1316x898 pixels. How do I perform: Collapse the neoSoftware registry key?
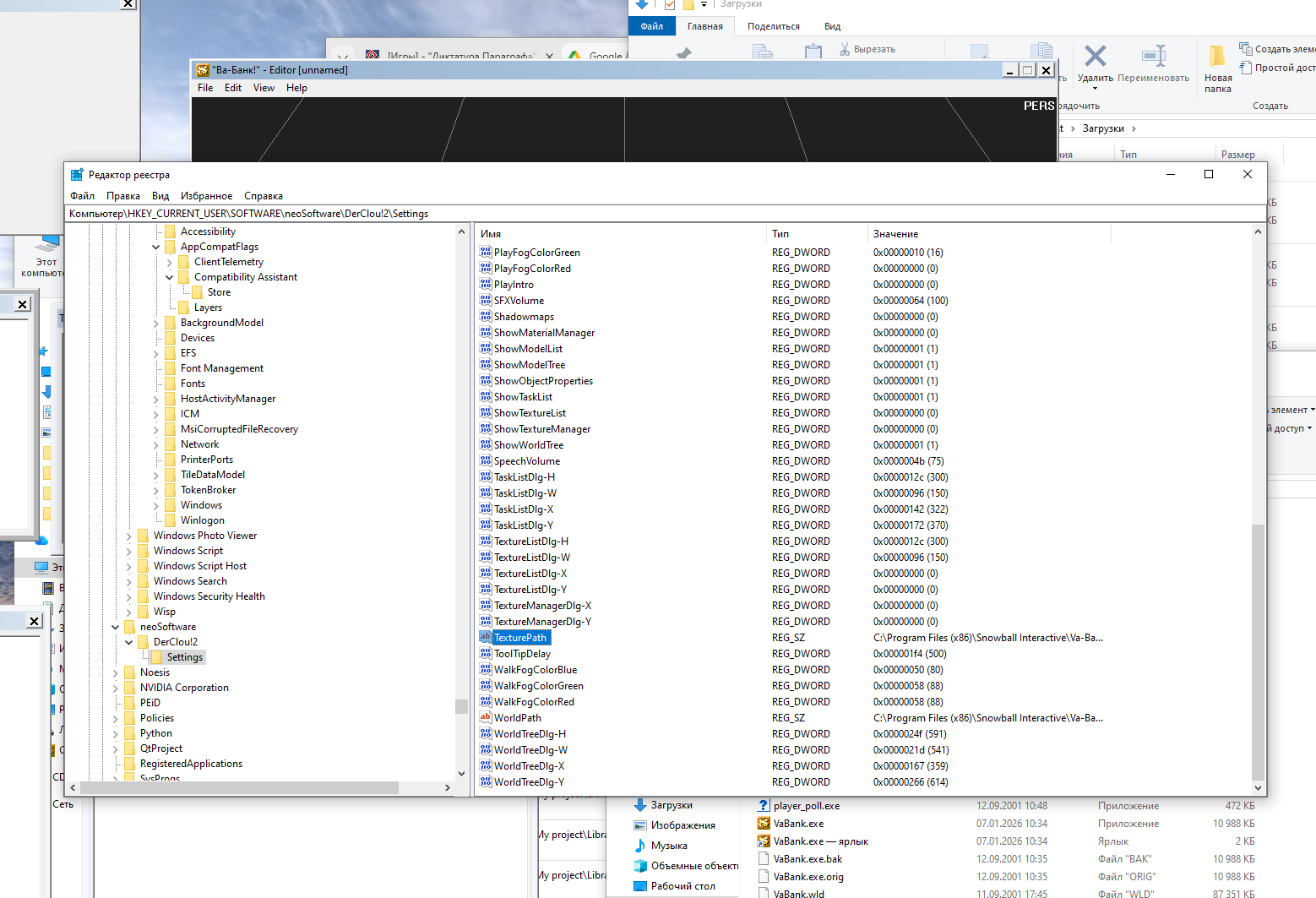click(x=116, y=627)
